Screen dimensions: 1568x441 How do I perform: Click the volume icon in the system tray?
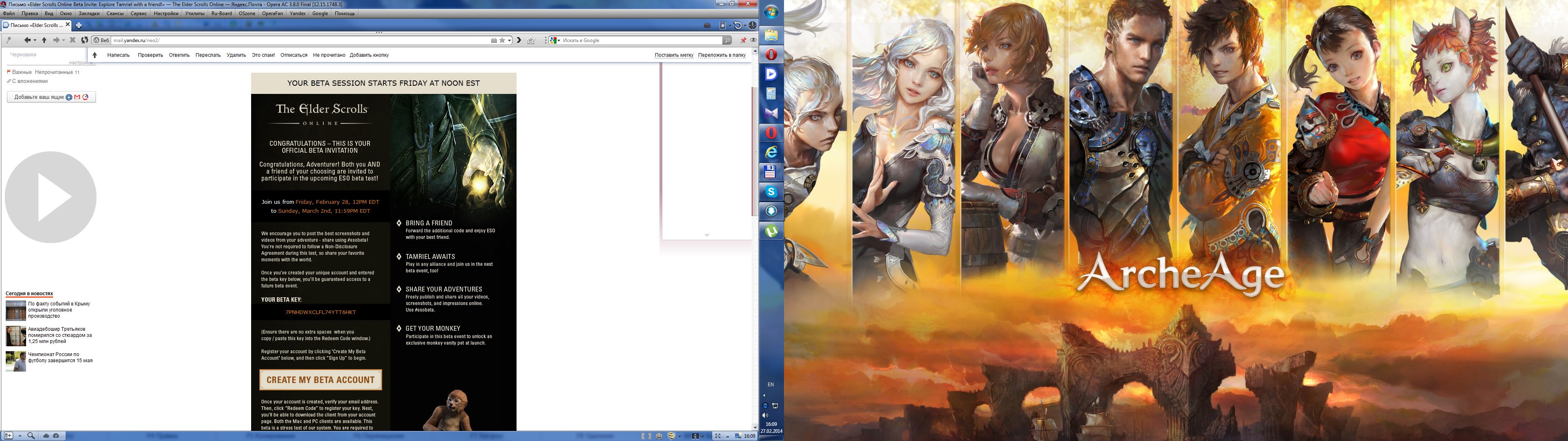tap(765, 415)
